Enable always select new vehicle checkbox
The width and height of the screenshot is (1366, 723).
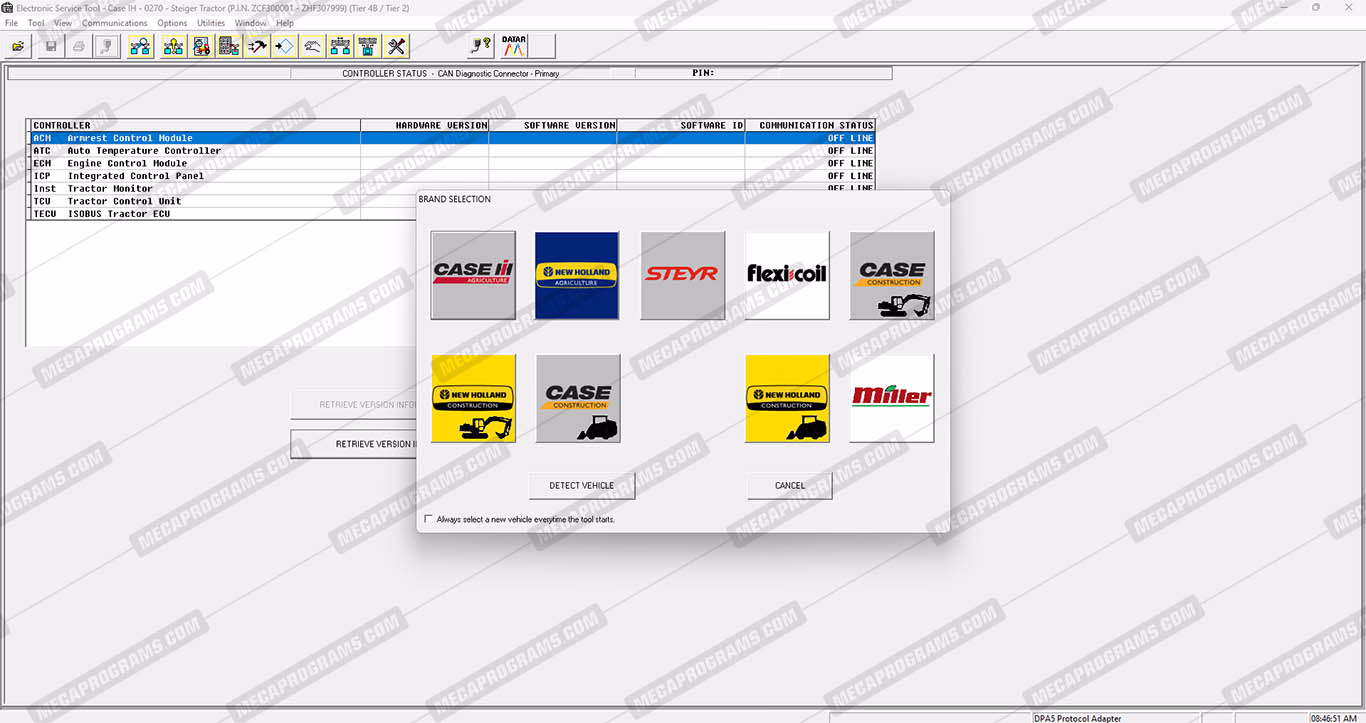pos(429,519)
